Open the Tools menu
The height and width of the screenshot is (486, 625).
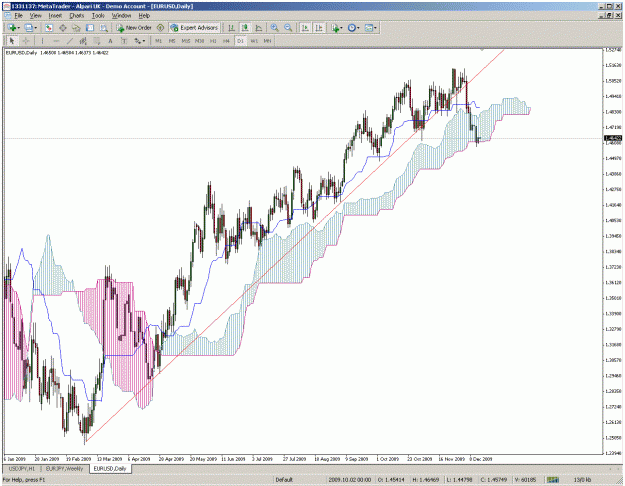[x=98, y=16]
